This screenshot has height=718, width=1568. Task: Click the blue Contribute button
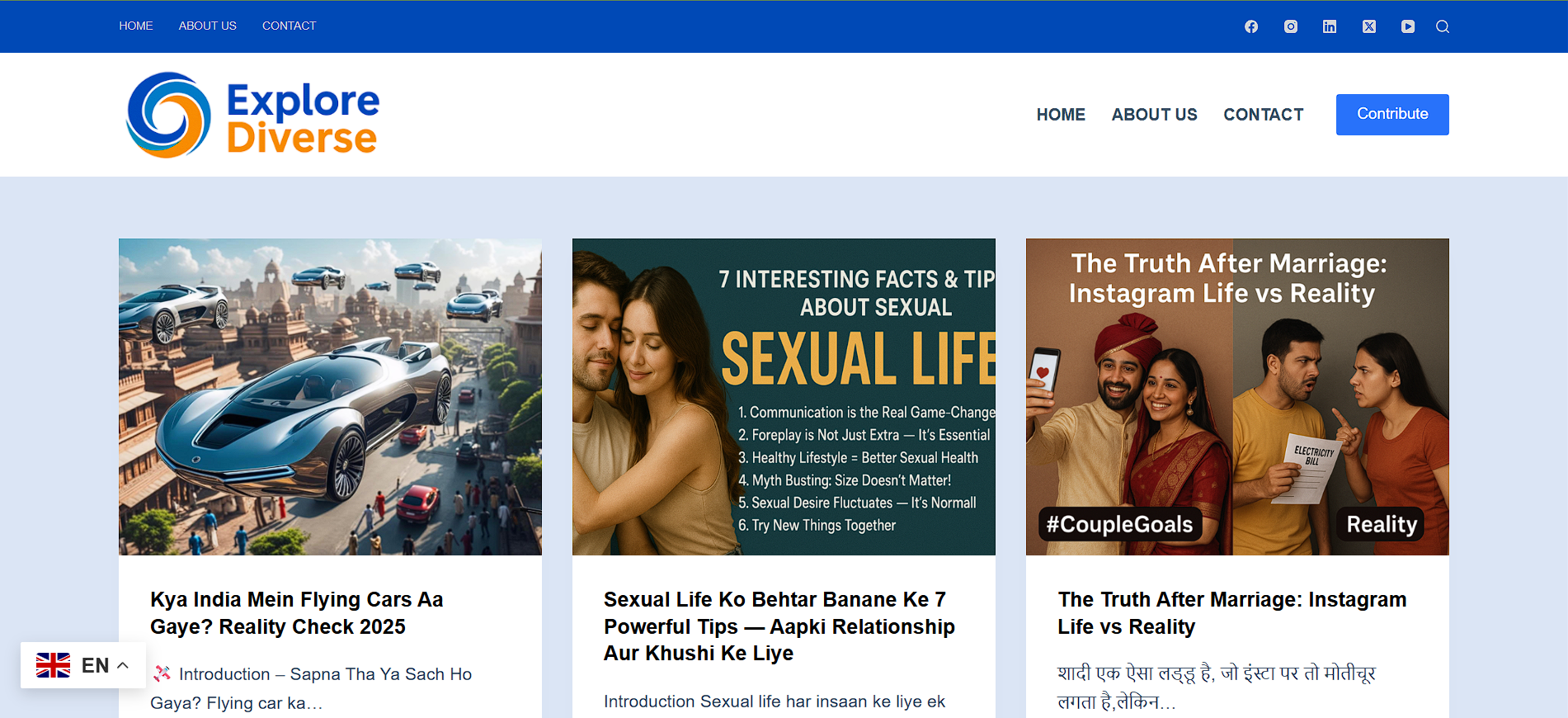[1392, 115]
